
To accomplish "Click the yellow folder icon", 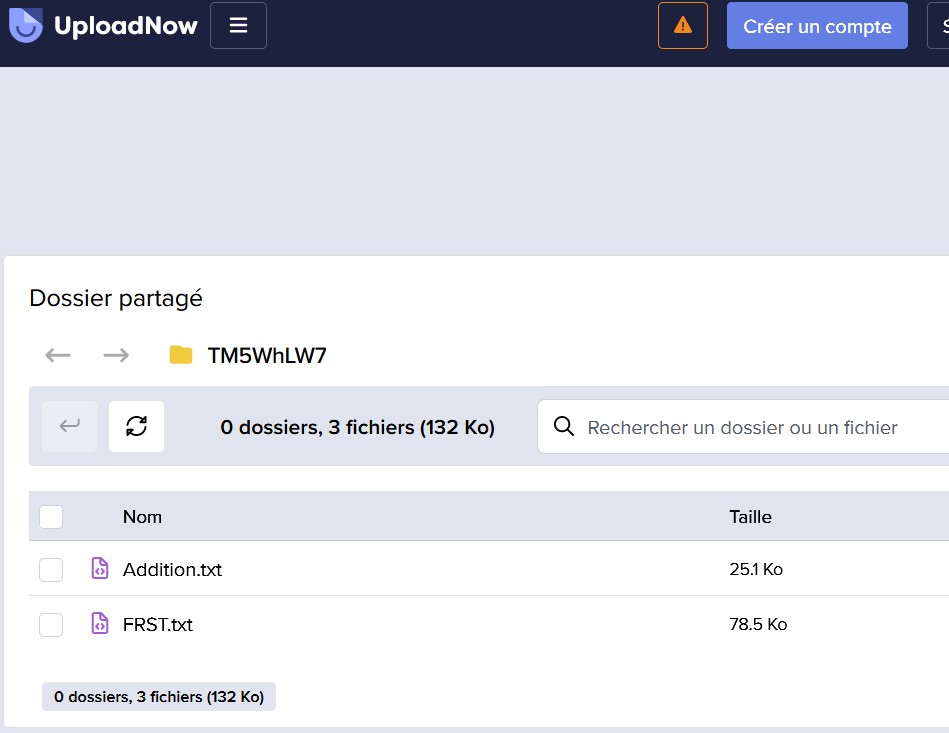I will 181,355.
